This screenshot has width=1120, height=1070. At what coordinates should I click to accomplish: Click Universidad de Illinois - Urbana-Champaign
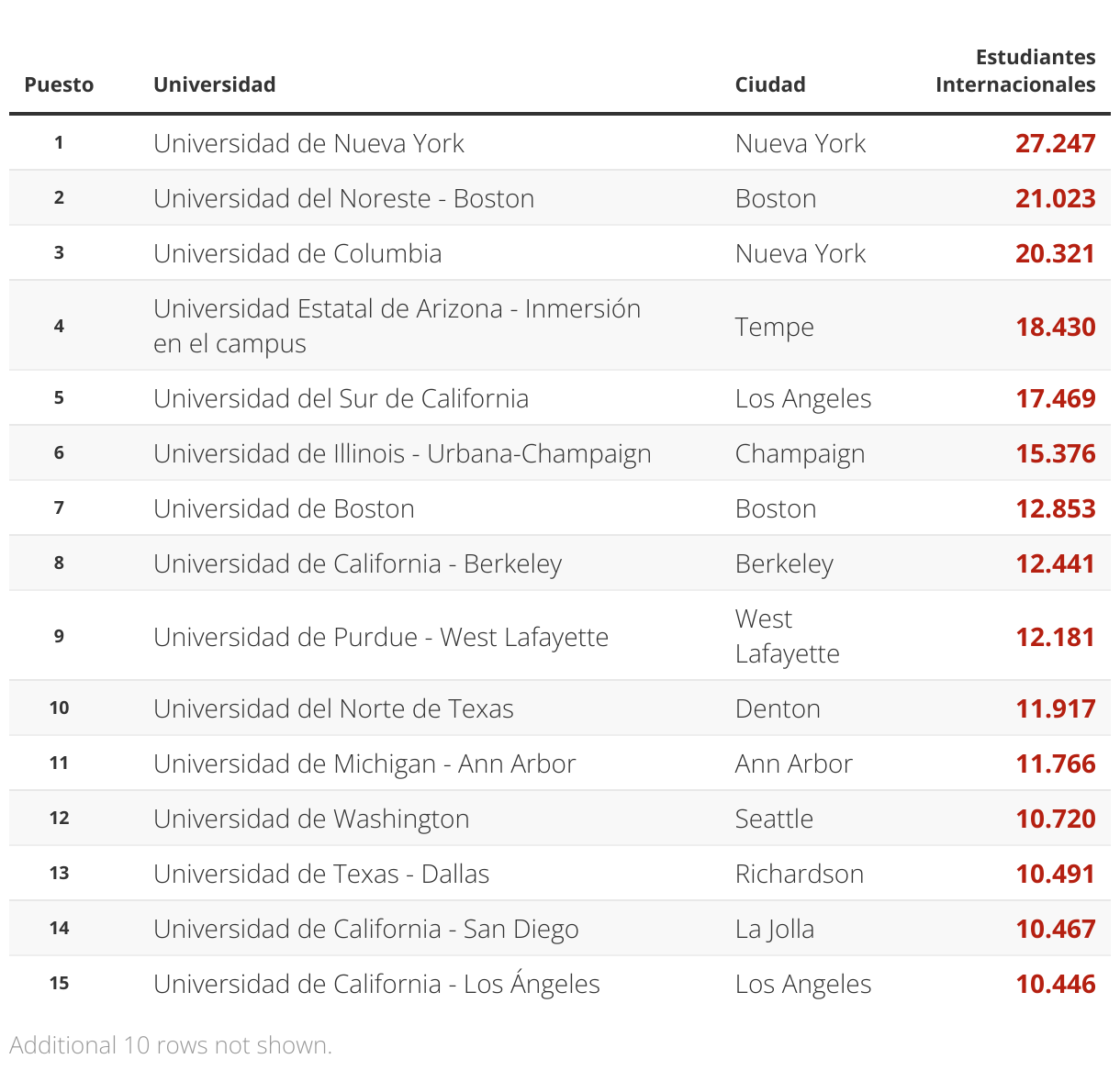click(x=402, y=453)
